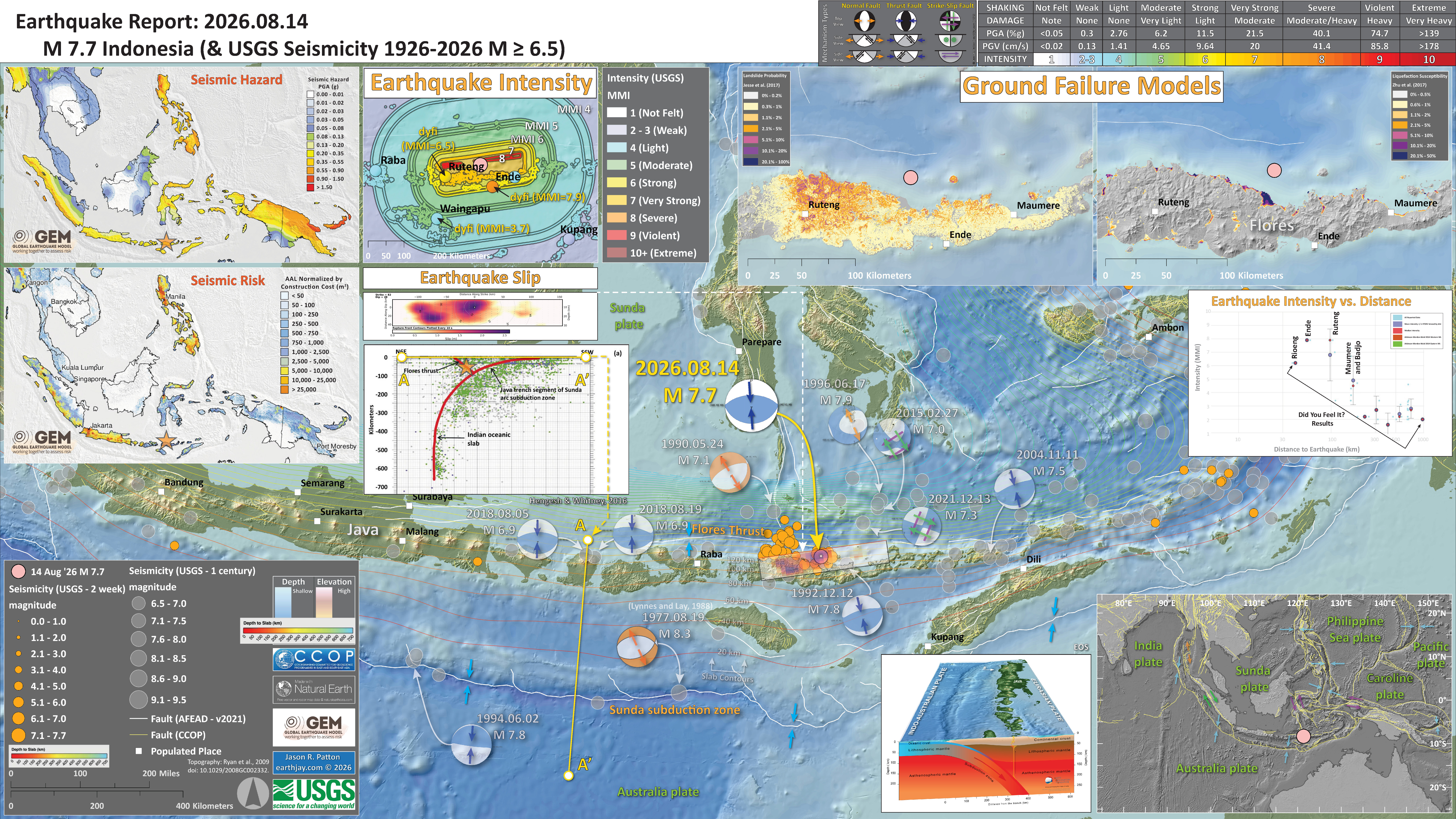Click the 'Sunda subduction zone' label
The width and height of the screenshot is (1456, 819).
tap(674, 710)
